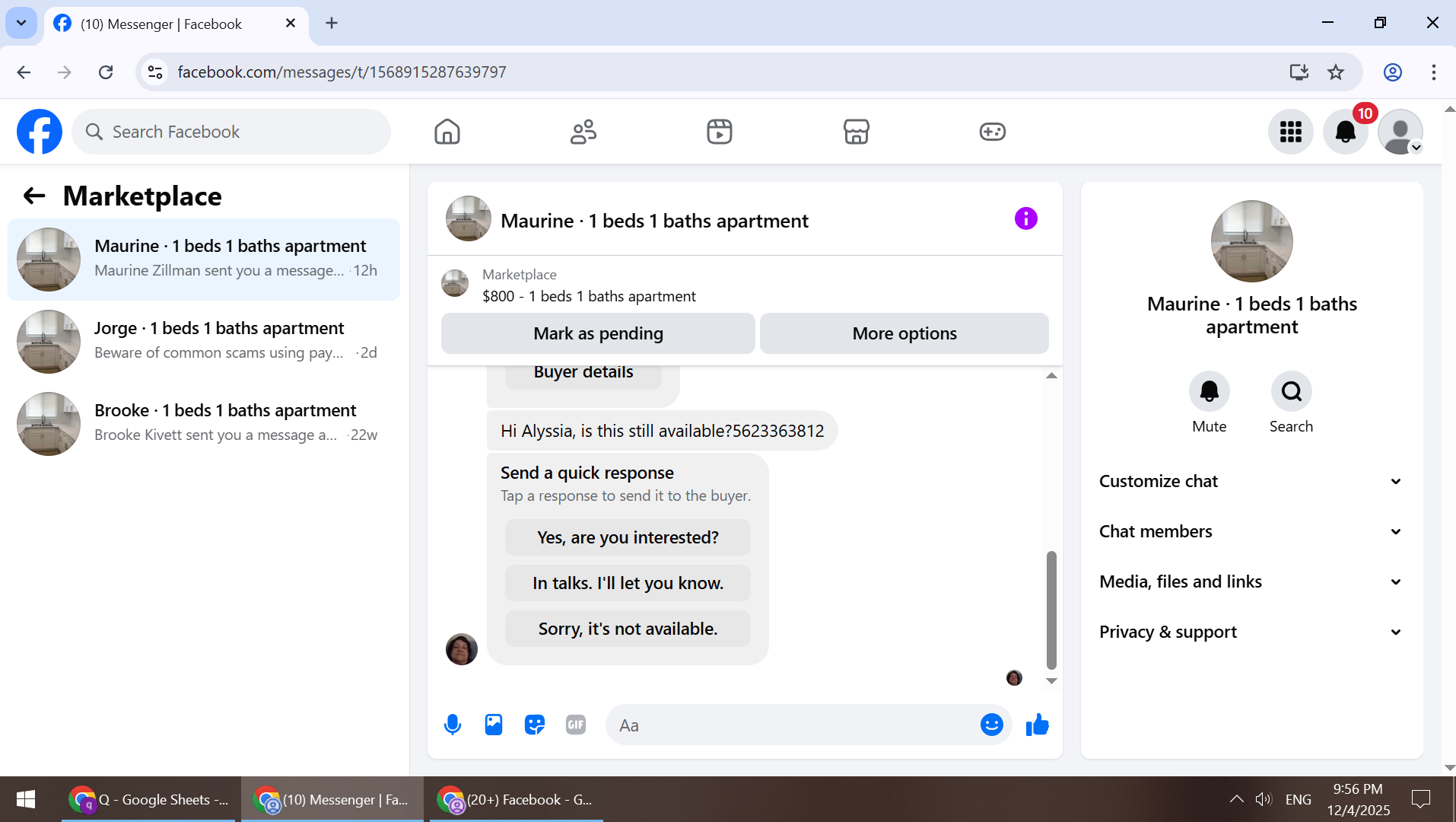The height and width of the screenshot is (822, 1456).
Task: Click the chat scroll down arrow
Action: tap(1051, 681)
